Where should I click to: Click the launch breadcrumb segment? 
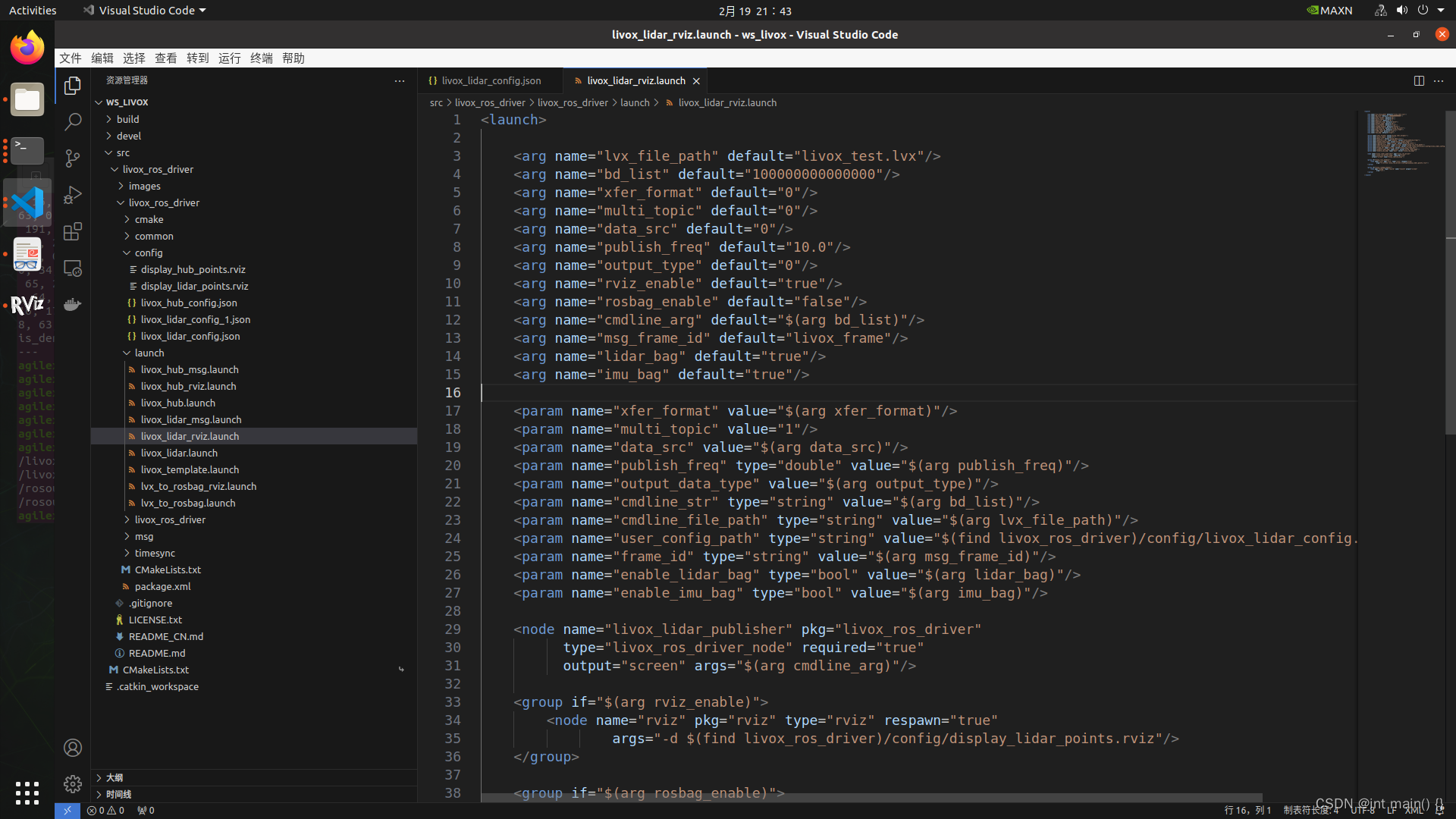pos(635,102)
